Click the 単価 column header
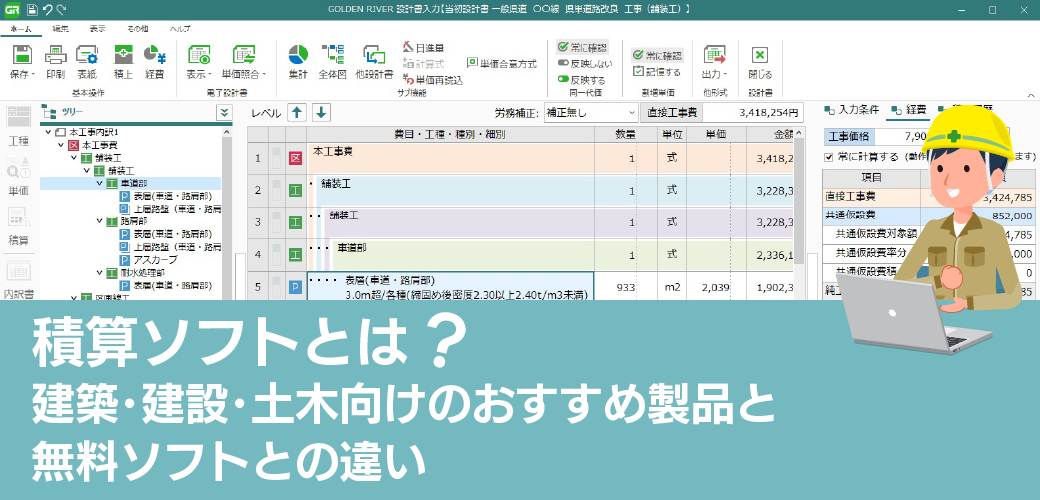 point(716,134)
